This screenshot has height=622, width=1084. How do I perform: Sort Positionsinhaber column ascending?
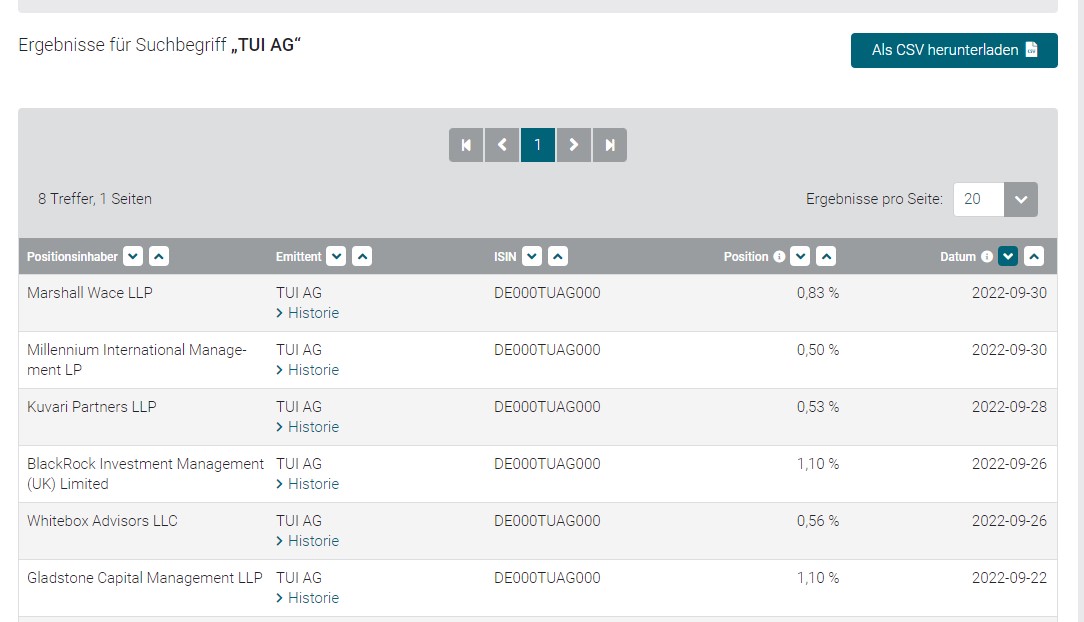point(159,257)
